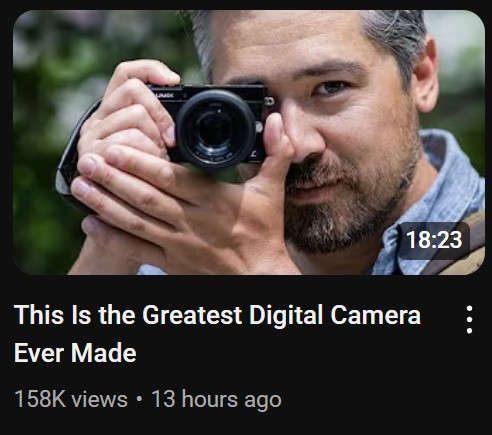Open the three-dot video options menu
492x435 pixels.
[x=469, y=319]
